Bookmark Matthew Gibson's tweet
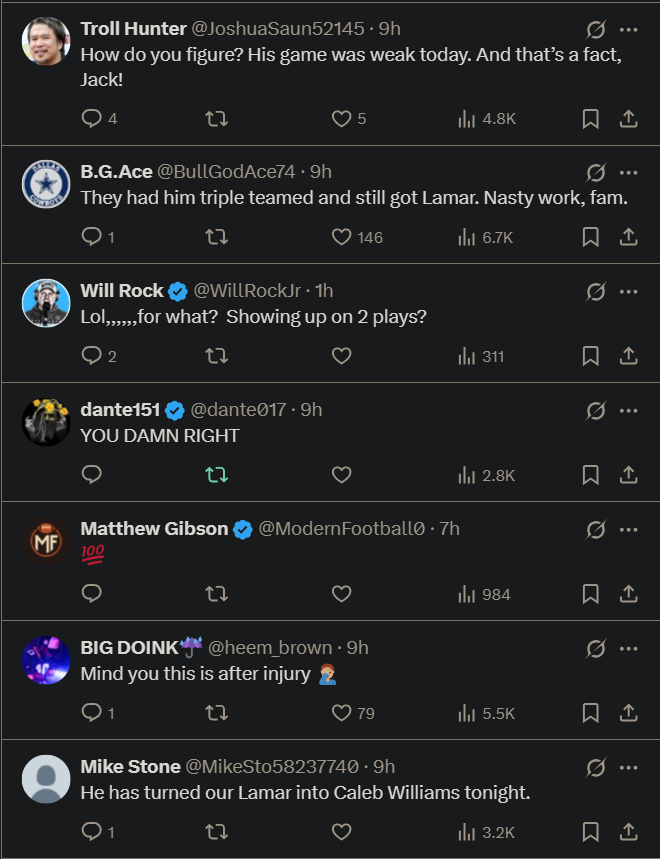This screenshot has height=859, width=660. 591,595
